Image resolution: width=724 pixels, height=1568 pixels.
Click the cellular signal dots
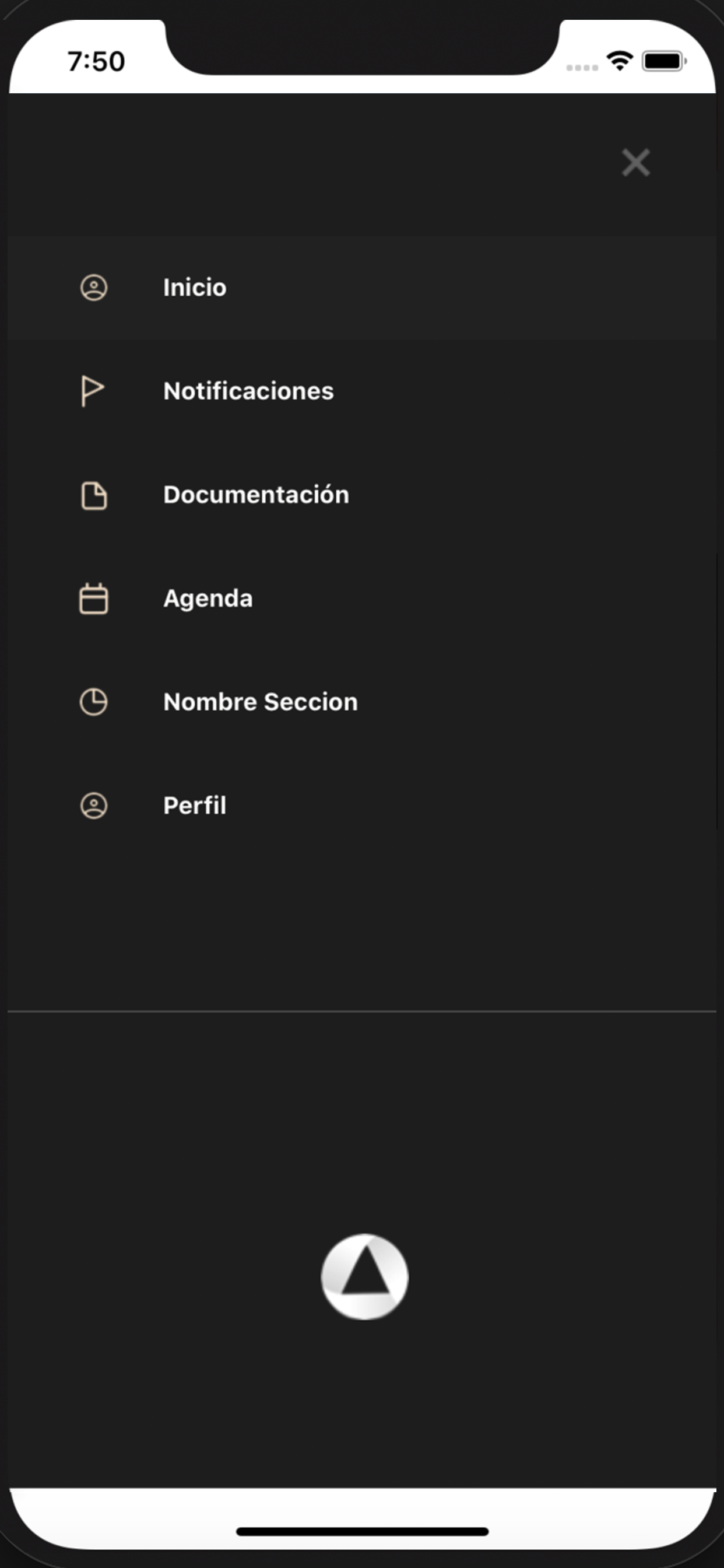point(582,68)
